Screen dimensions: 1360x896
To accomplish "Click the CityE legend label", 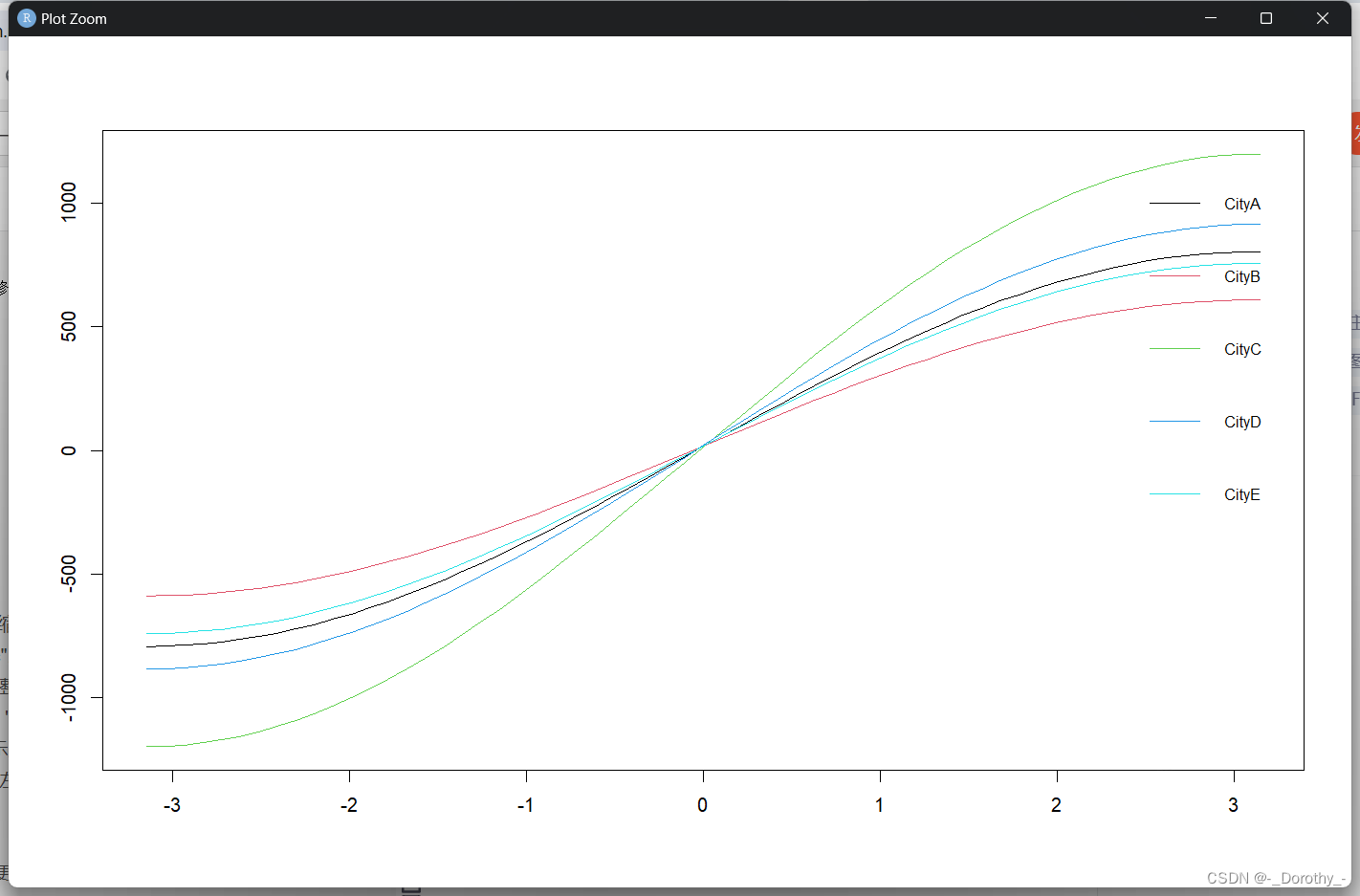I will point(1242,494).
